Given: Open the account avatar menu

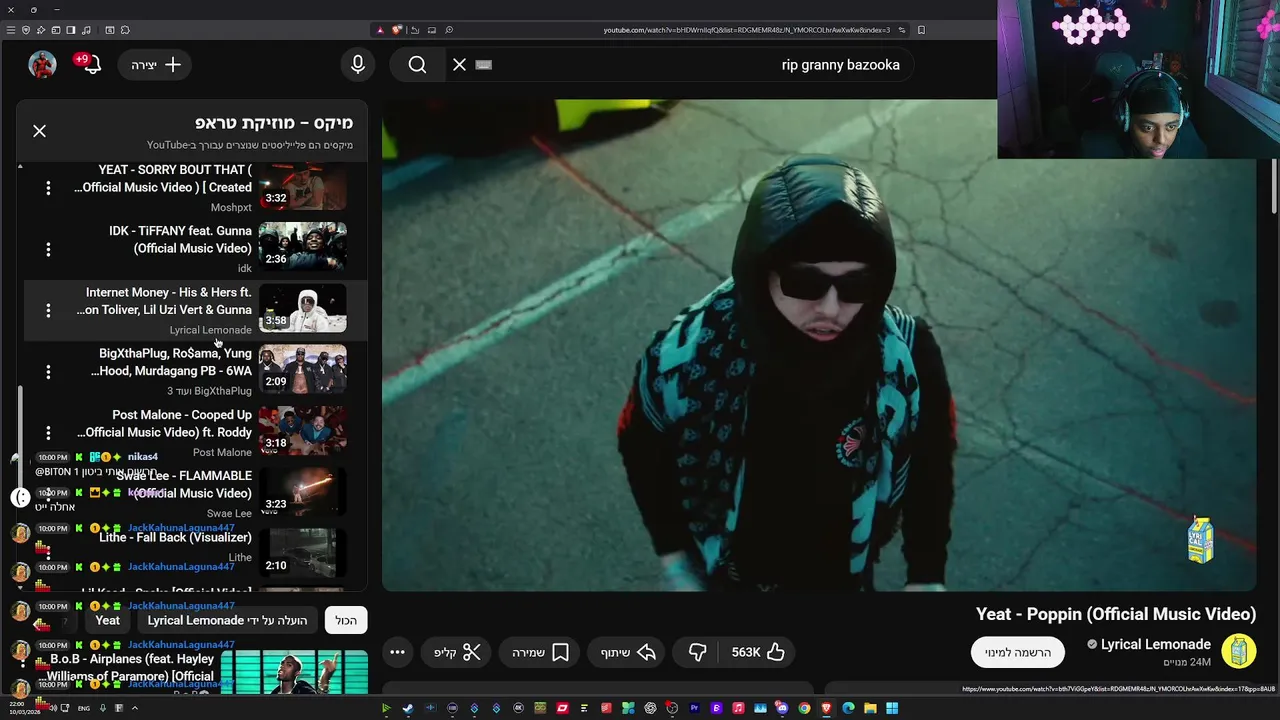Looking at the screenshot, I should 42,65.
